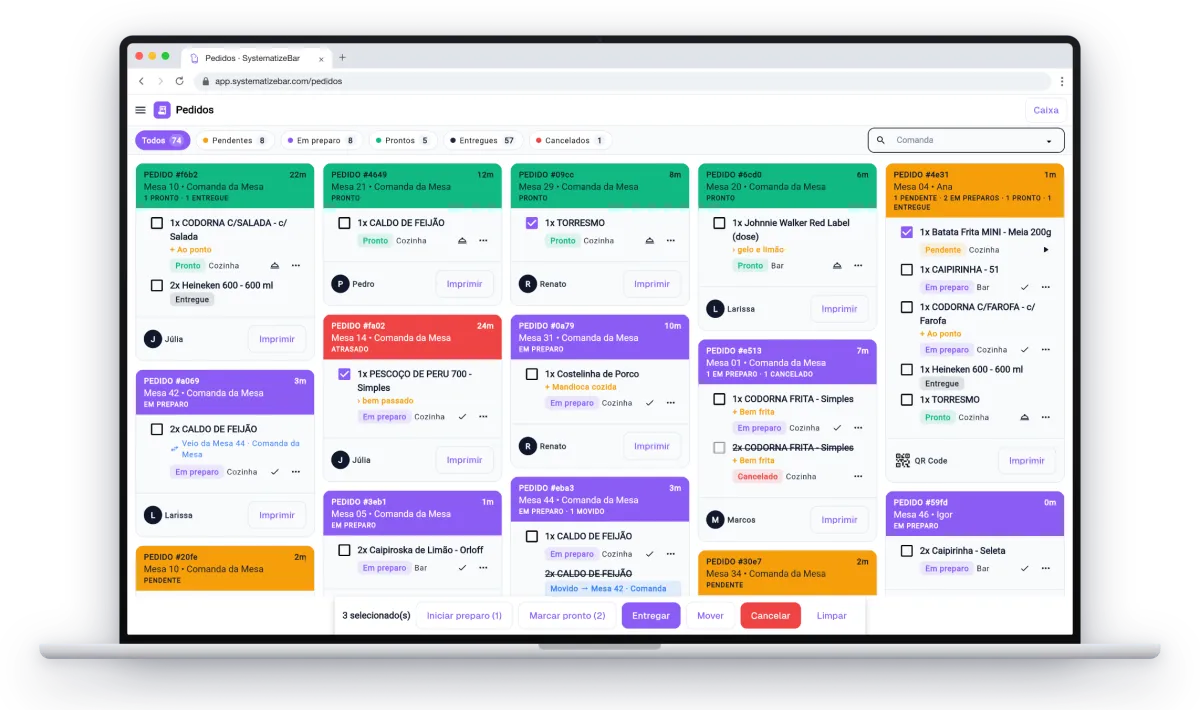Image resolution: width=1200 pixels, height=710 pixels.
Task: Open three-dots menu for Johnnie Walker Red Label
Action: (858, 266)
